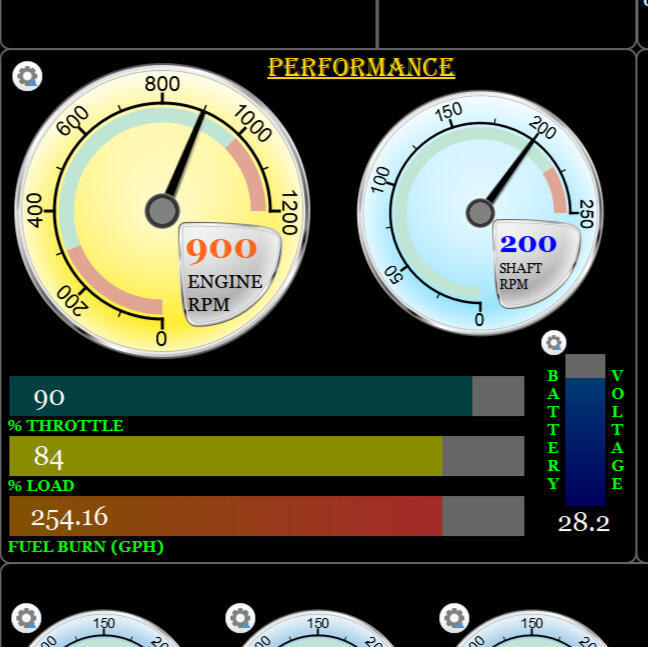The height and width of the screenshot is (647, 648).
Task: Select the 900 Engine RPM readout
Action: [x=221, y=249]
